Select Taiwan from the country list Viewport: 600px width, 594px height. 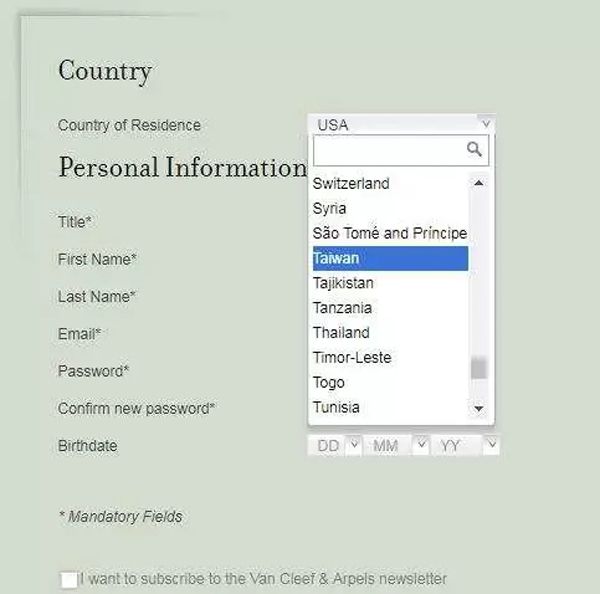[390, 259]
